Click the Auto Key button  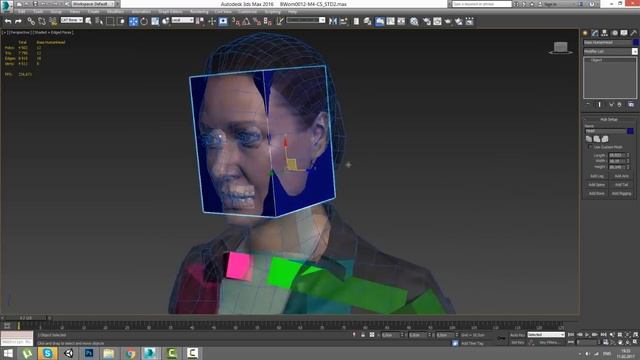[x=517, y=335]
